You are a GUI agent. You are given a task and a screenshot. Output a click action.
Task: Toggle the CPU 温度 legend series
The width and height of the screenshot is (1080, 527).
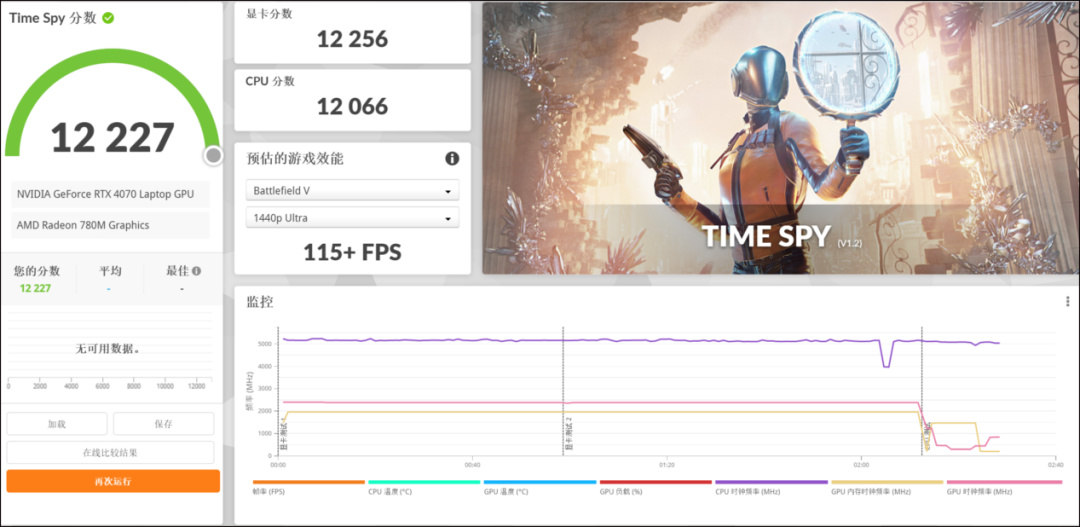pos(424,488)
